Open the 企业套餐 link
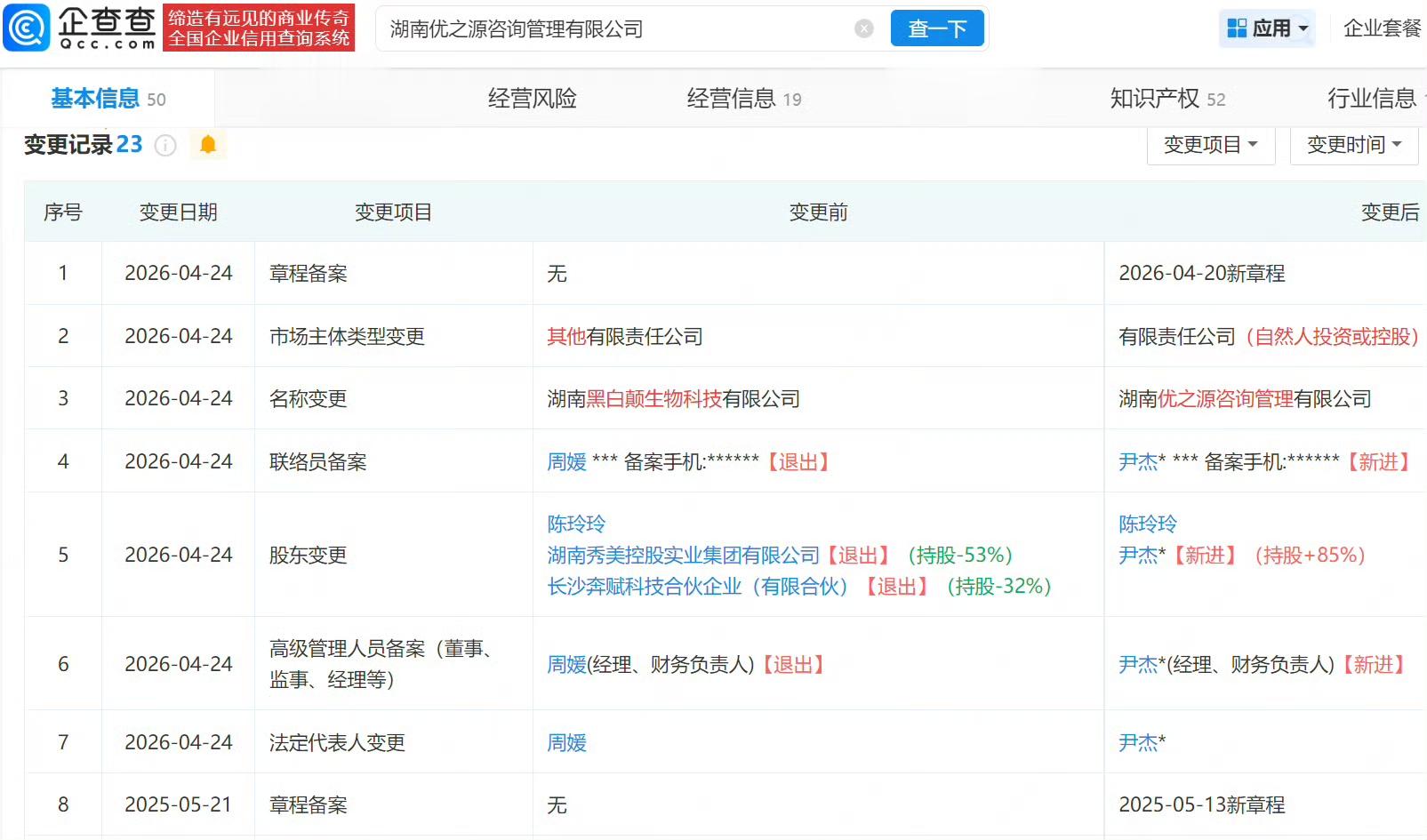 (x=1383, y=28)
